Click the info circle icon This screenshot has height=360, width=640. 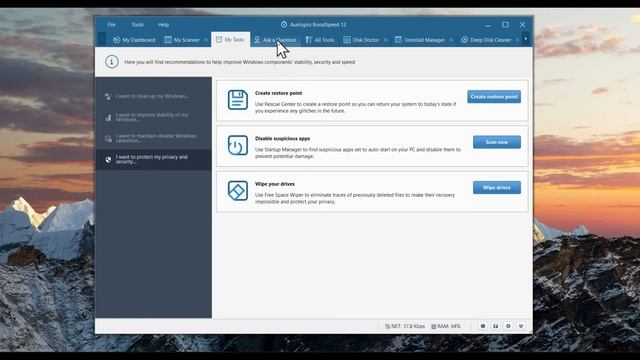pos(112,62)
